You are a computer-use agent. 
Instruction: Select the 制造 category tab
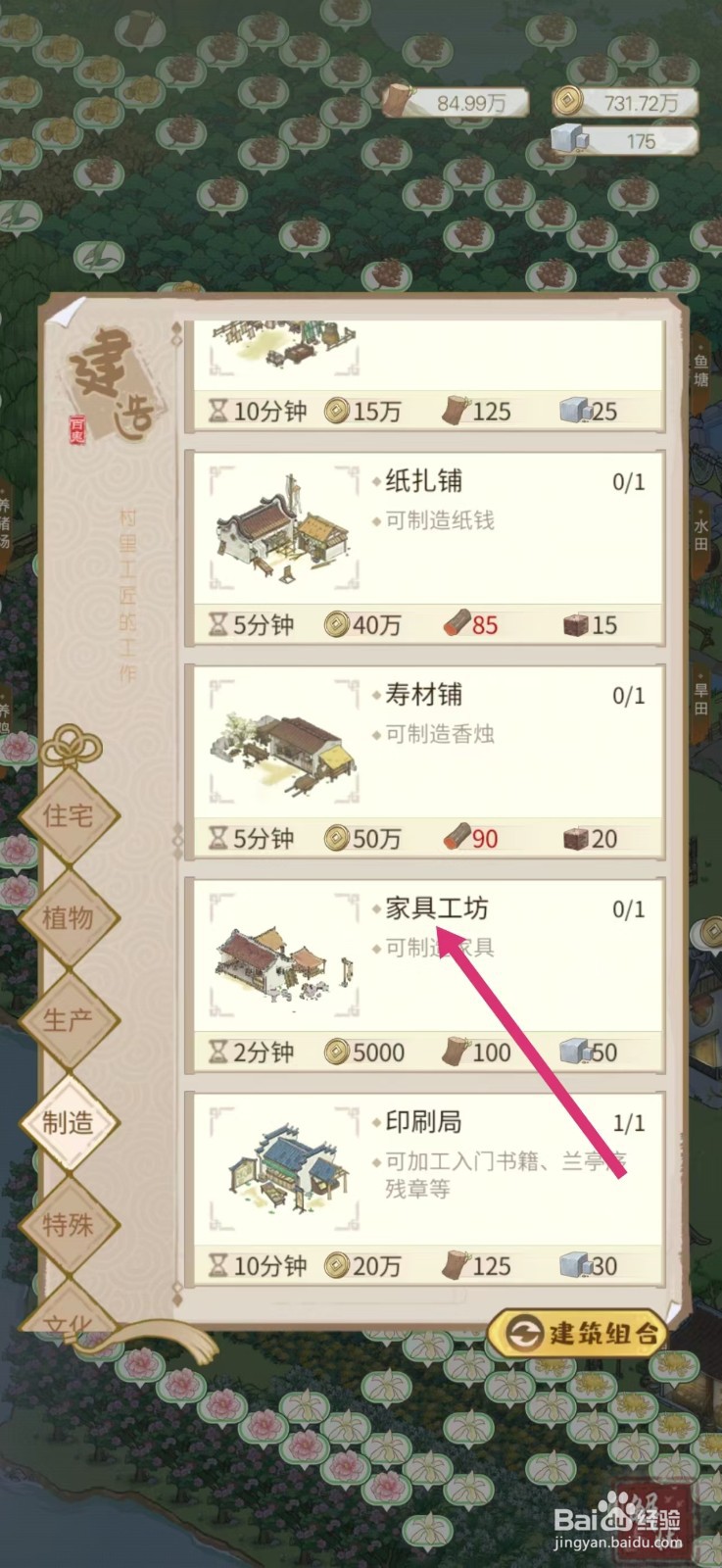tap(68, 1122)
